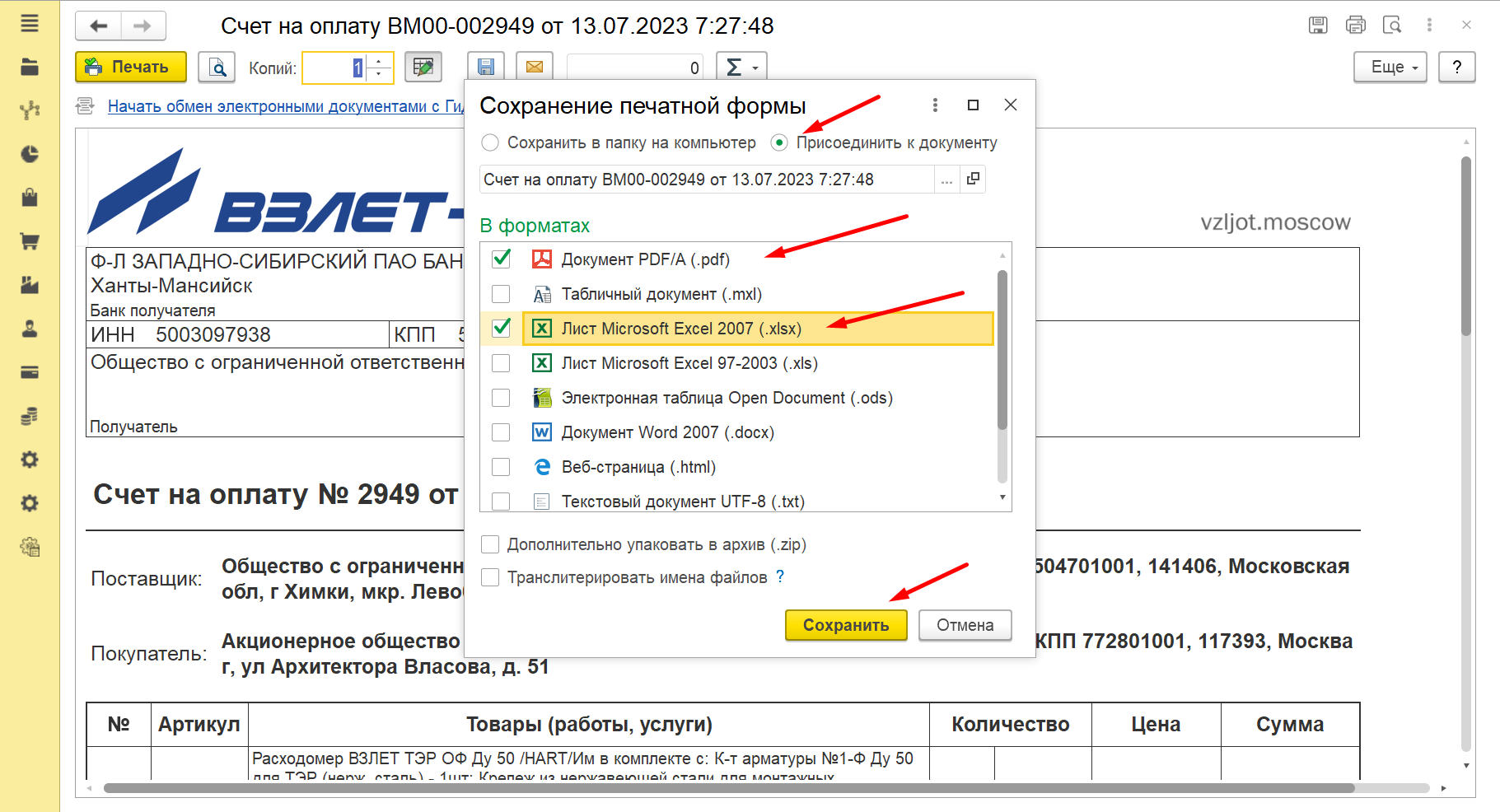Image resolution: width=1500 pixels, height=812 pixels.
Task: Select the 'Веб-страница (.html)' format row
Action: point(737,467)
